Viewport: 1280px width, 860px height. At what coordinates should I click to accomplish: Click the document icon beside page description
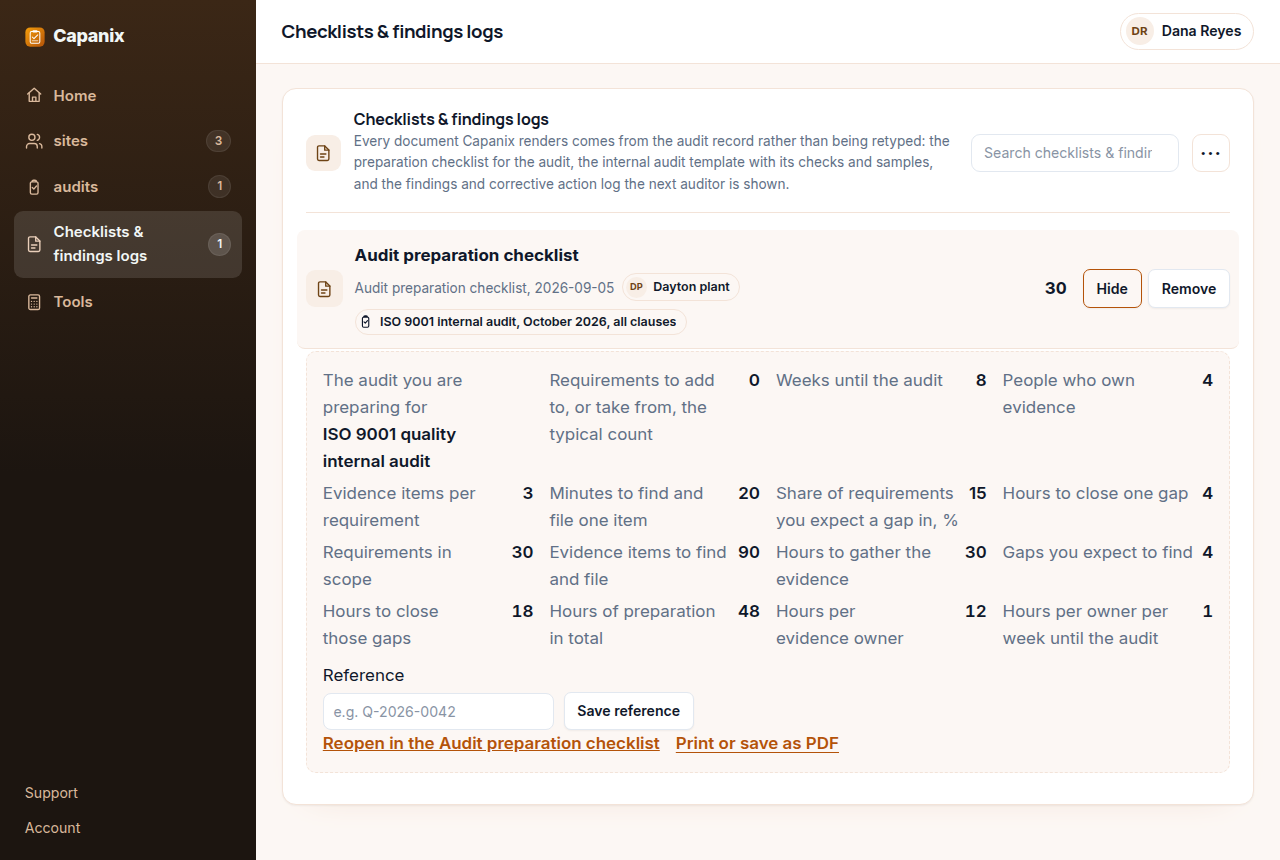(323, 153)
